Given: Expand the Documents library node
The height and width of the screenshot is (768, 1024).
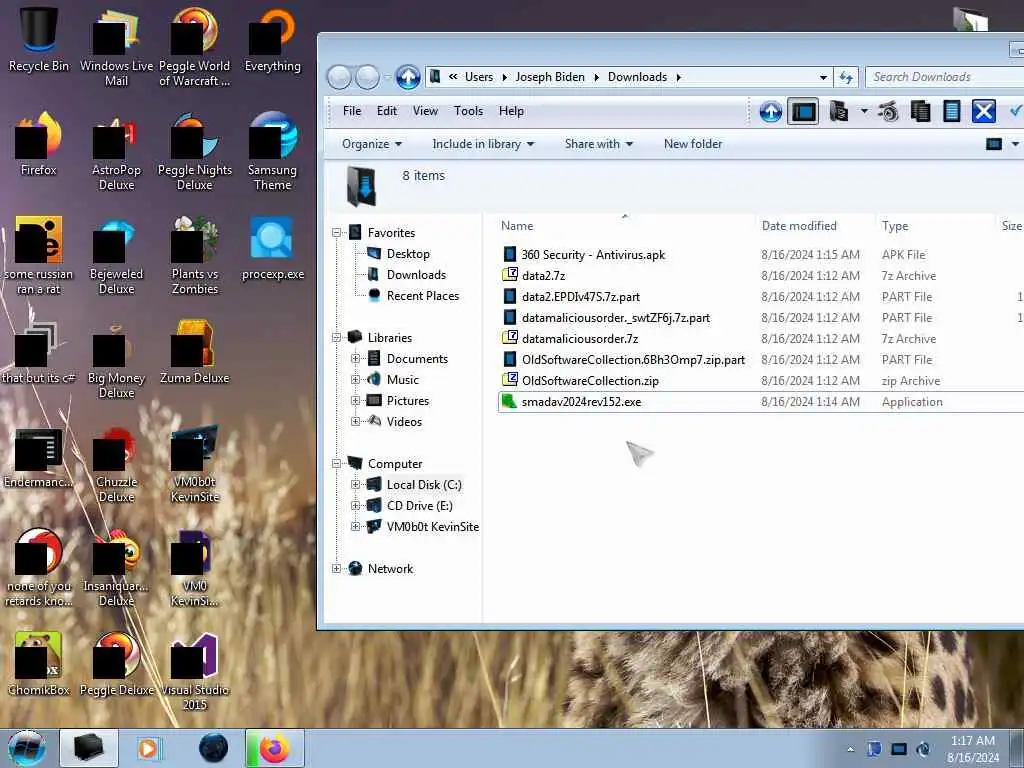Looking at the screenshot, I should coord(356,359).
